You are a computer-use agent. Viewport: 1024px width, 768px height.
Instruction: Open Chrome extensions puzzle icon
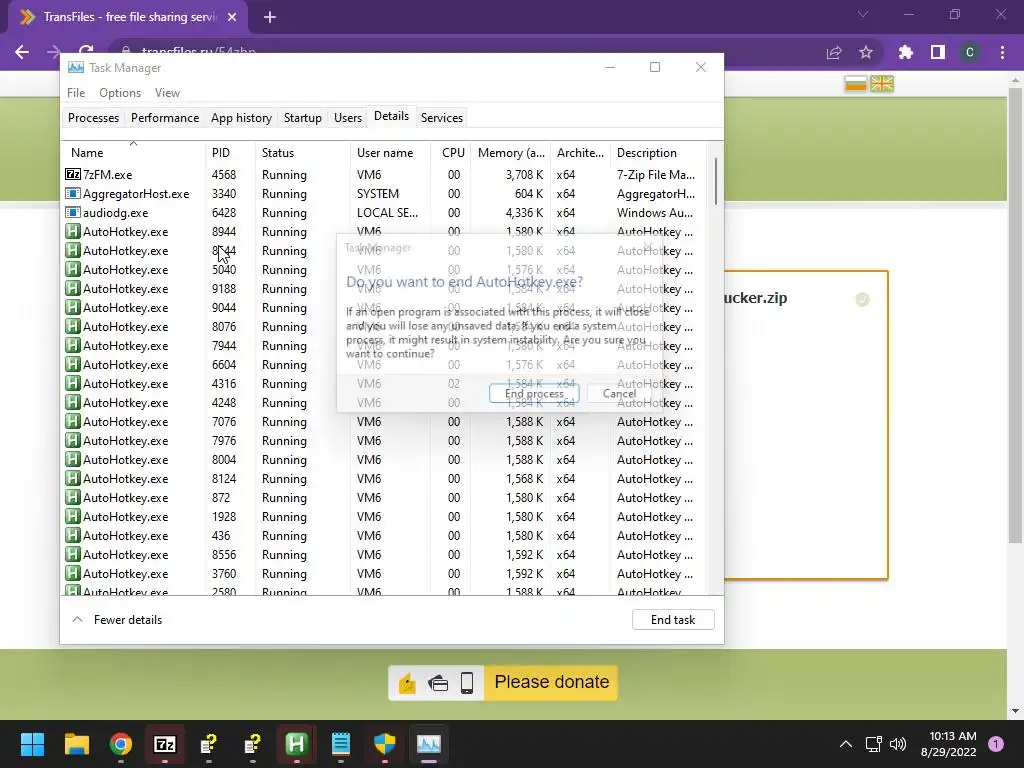click(906, 52)
